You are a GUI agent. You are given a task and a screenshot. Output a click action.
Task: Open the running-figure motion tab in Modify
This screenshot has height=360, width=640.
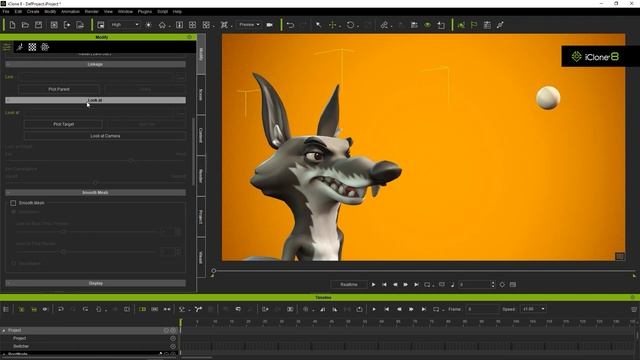coord(19,47)
